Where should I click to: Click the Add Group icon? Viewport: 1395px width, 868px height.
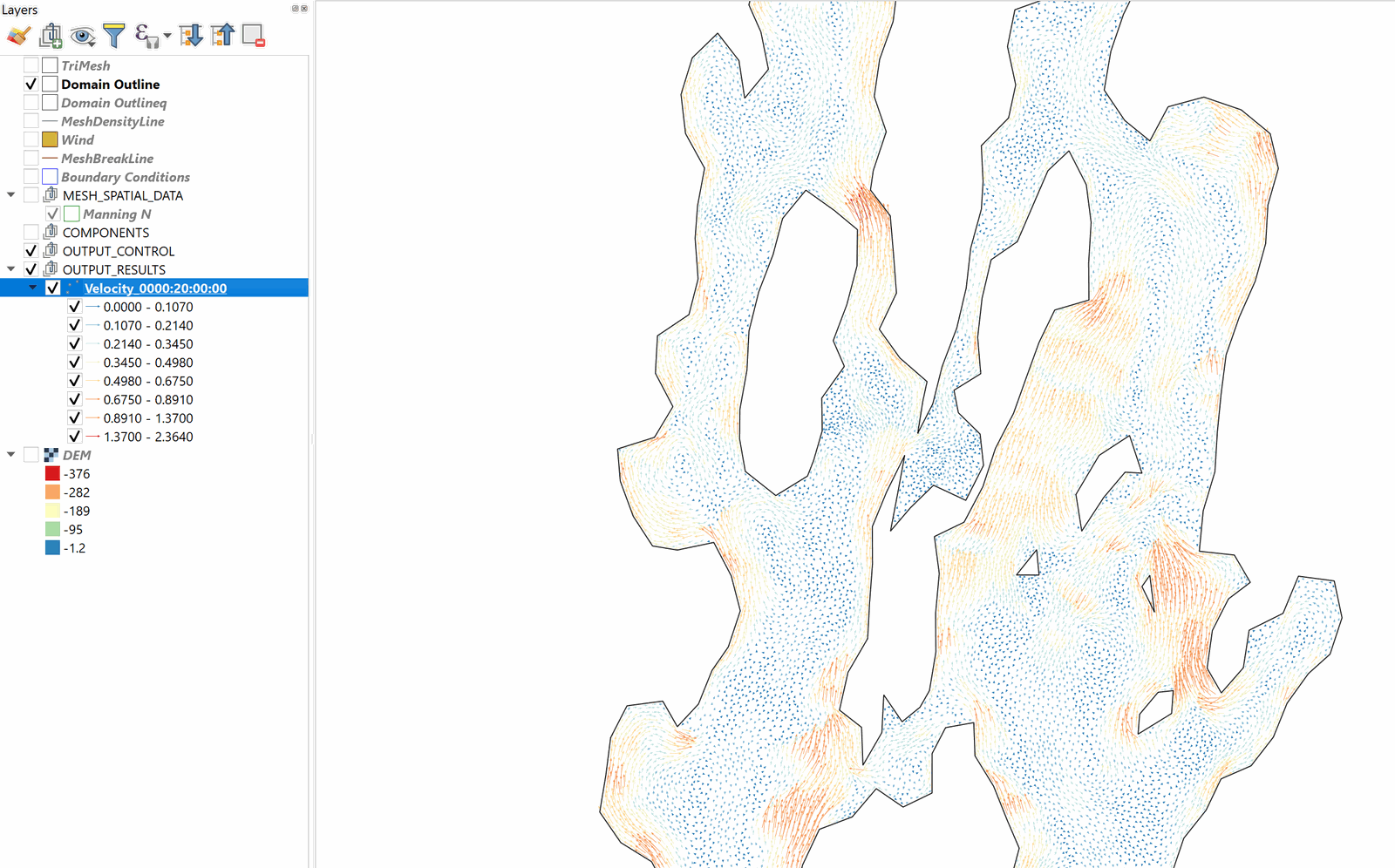coord(51,36)
